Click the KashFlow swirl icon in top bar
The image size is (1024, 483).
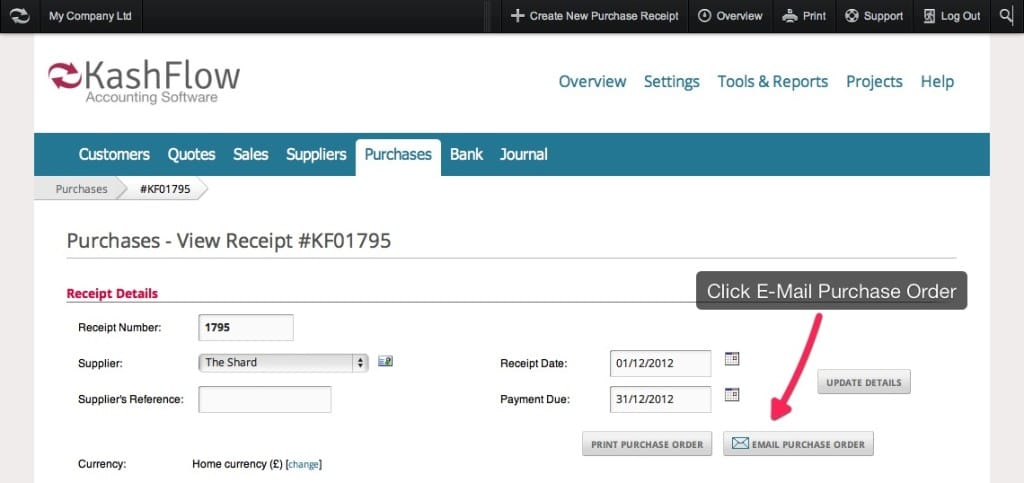pyautogui.click(x=19, y=16)
